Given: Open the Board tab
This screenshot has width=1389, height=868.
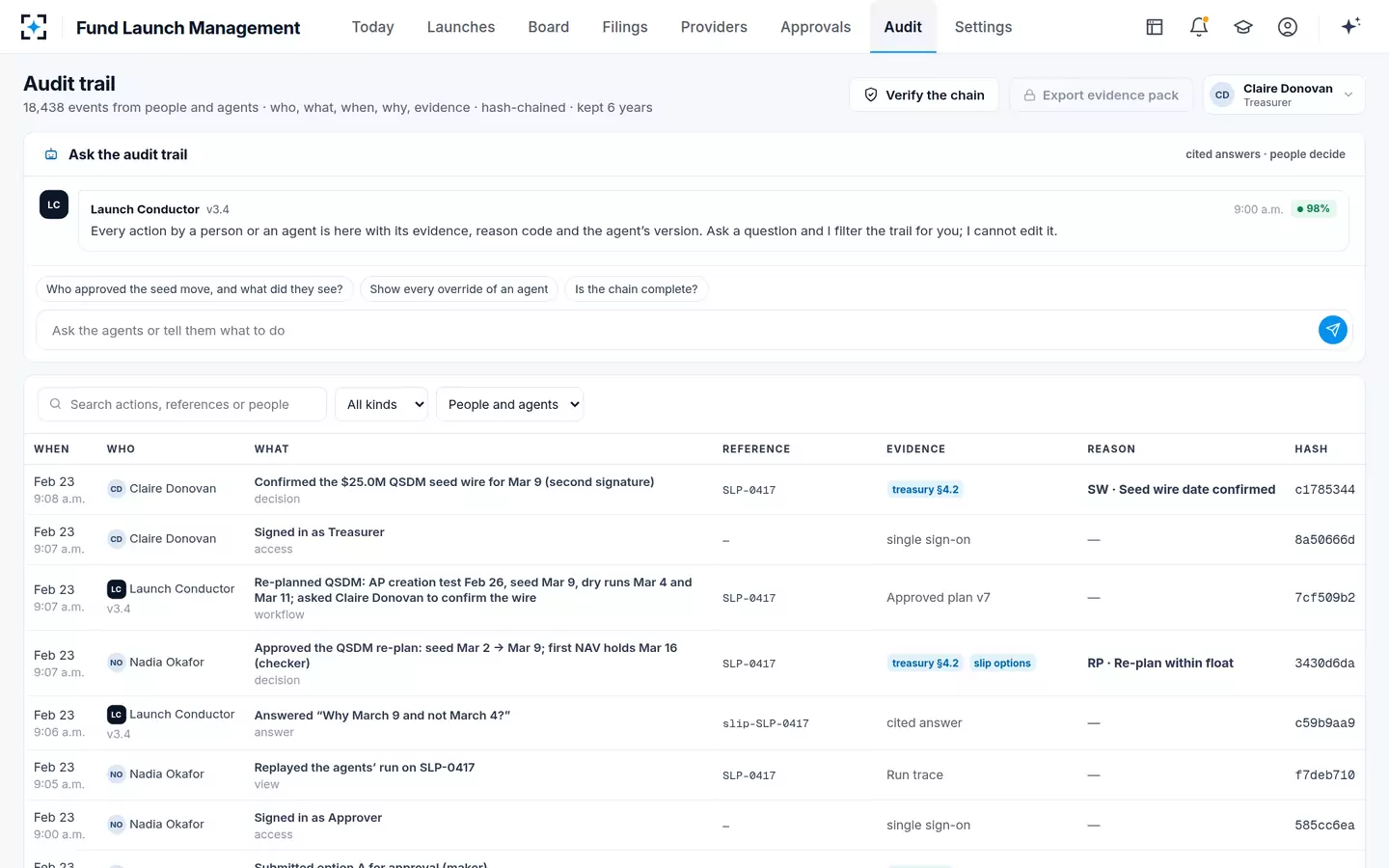Looking at the screenshot, I should 549,27.
